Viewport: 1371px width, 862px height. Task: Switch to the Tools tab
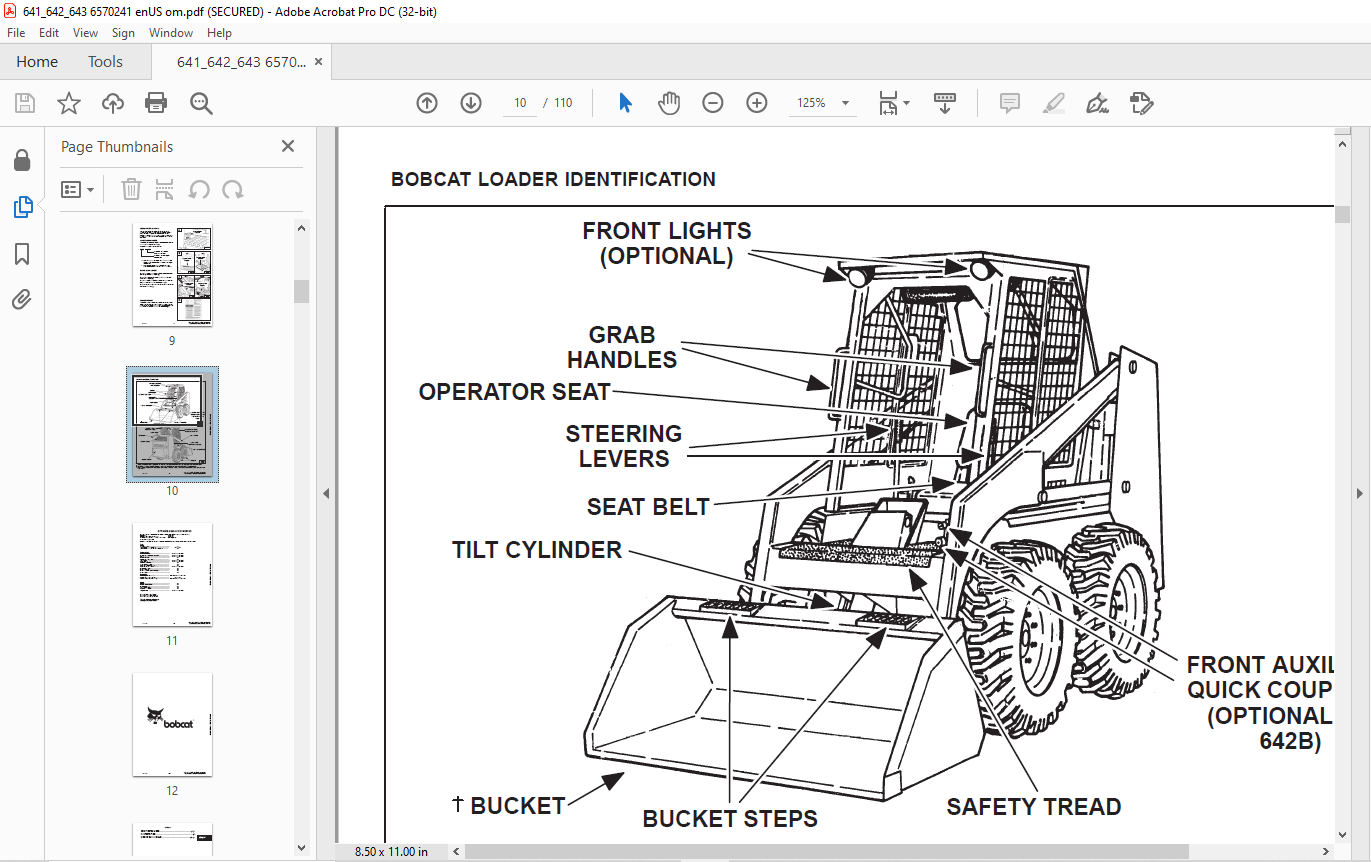click(x=105, y=62)
